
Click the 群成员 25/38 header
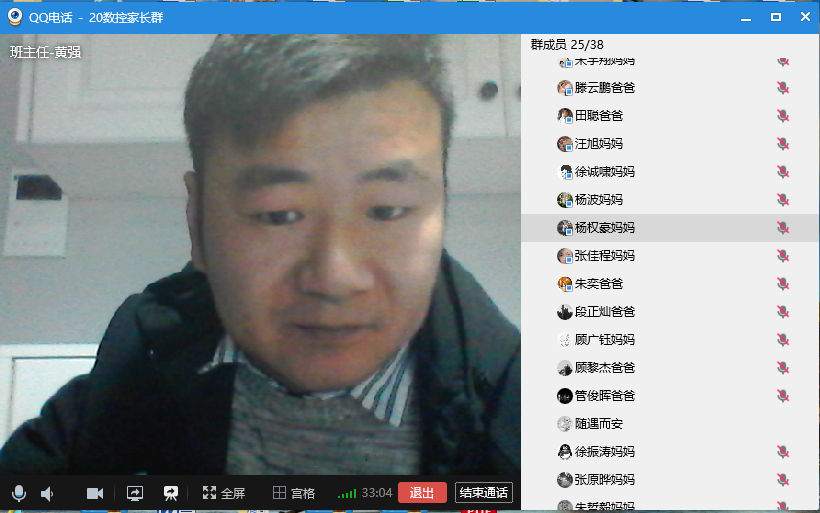pyautogui.click(x=567, y=44)
